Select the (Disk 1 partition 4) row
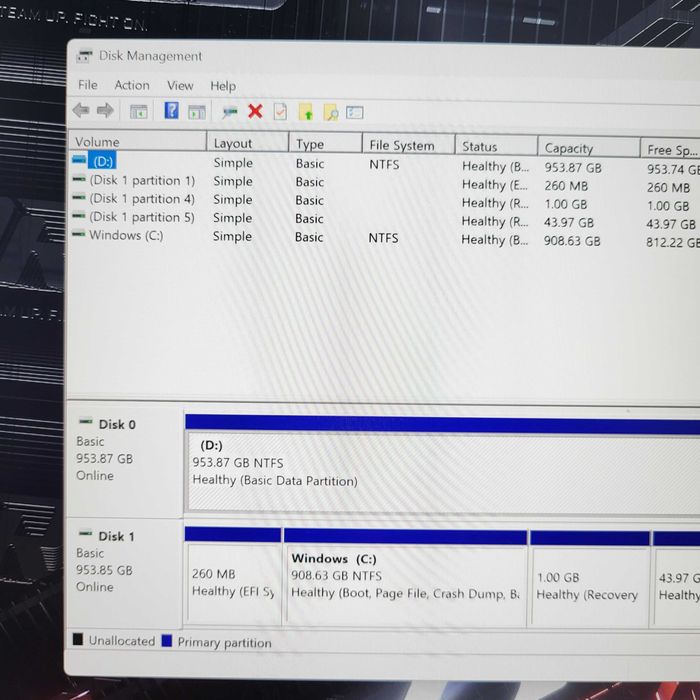 coord(384,201)
